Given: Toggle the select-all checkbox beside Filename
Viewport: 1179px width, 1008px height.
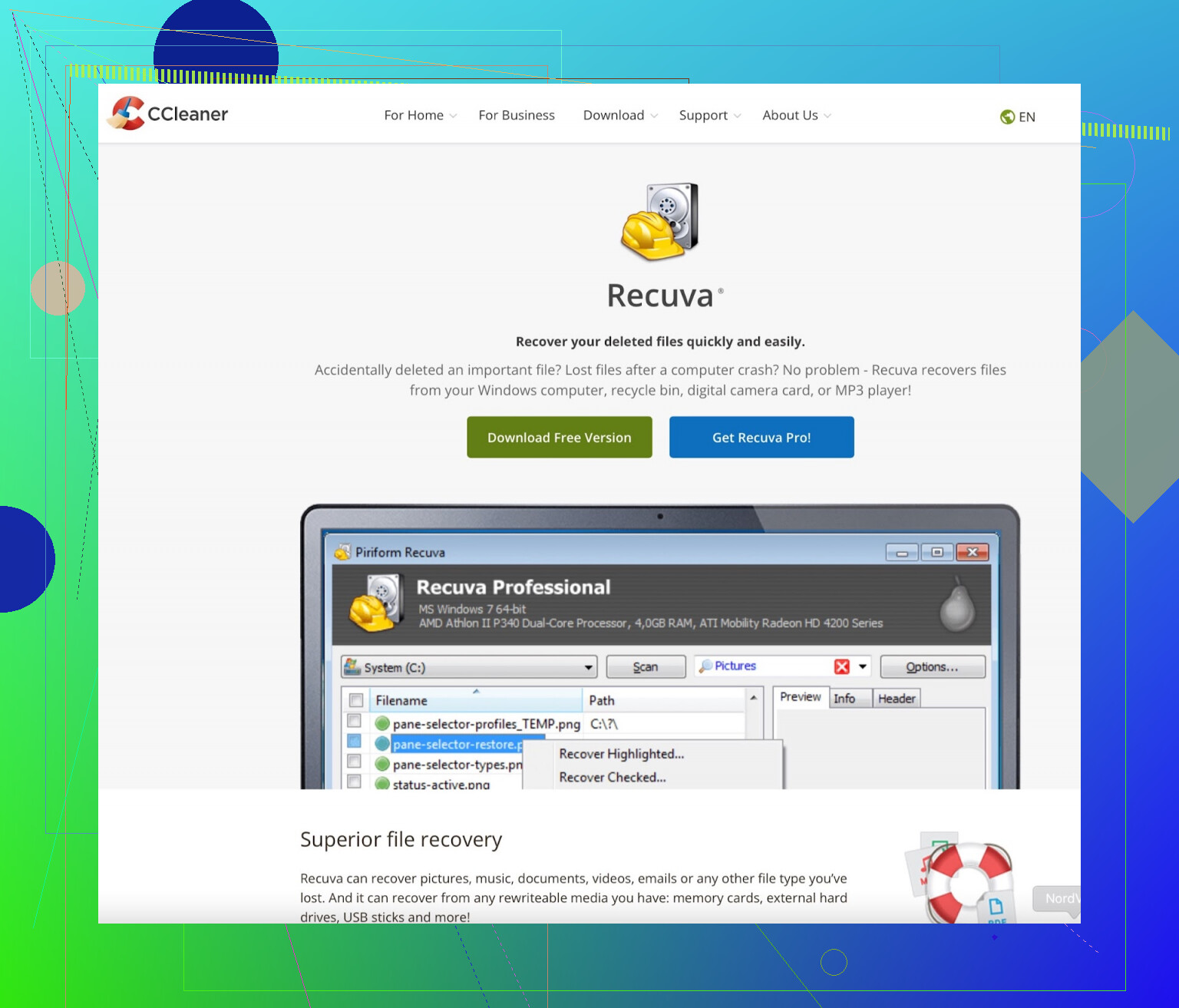Looking at the screenshot, I should [x=356, y=700].
